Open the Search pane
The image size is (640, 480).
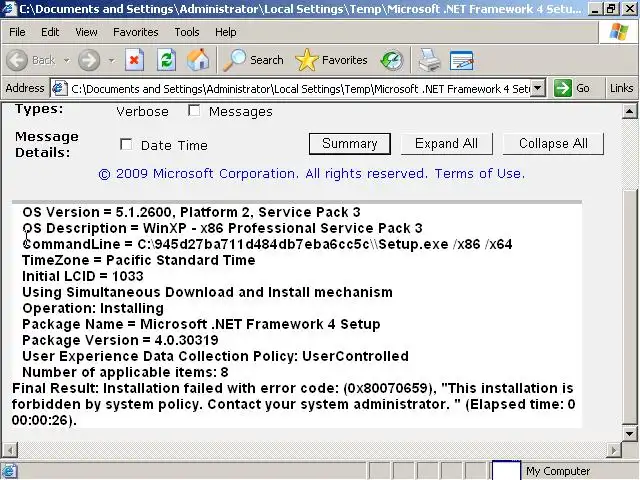[x=253, y=60]
